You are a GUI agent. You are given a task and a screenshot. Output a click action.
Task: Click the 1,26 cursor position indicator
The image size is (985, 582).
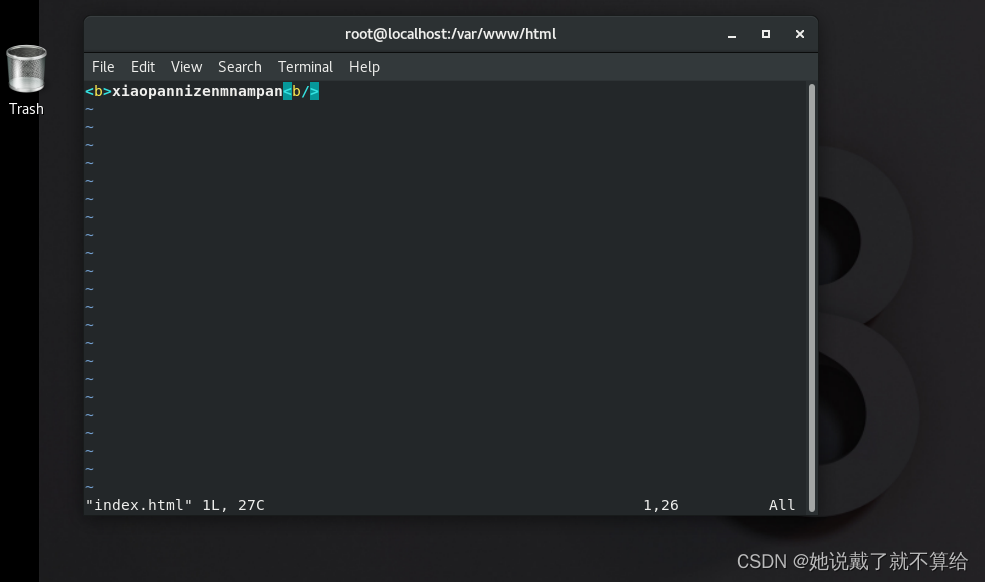click(660, 504)
